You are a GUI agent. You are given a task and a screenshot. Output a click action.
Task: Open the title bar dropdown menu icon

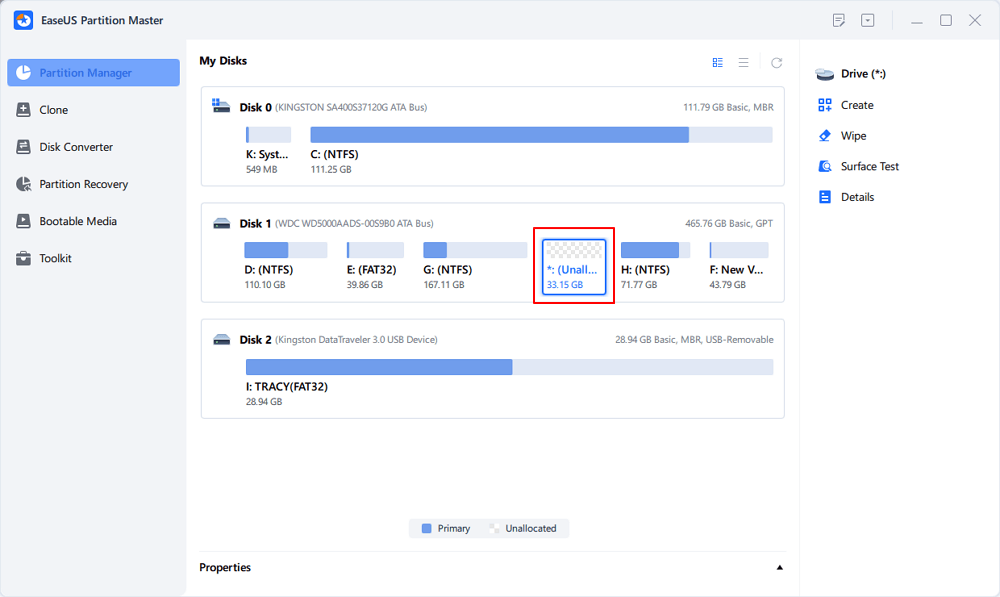pyautogui.click(x=867, y=20)
